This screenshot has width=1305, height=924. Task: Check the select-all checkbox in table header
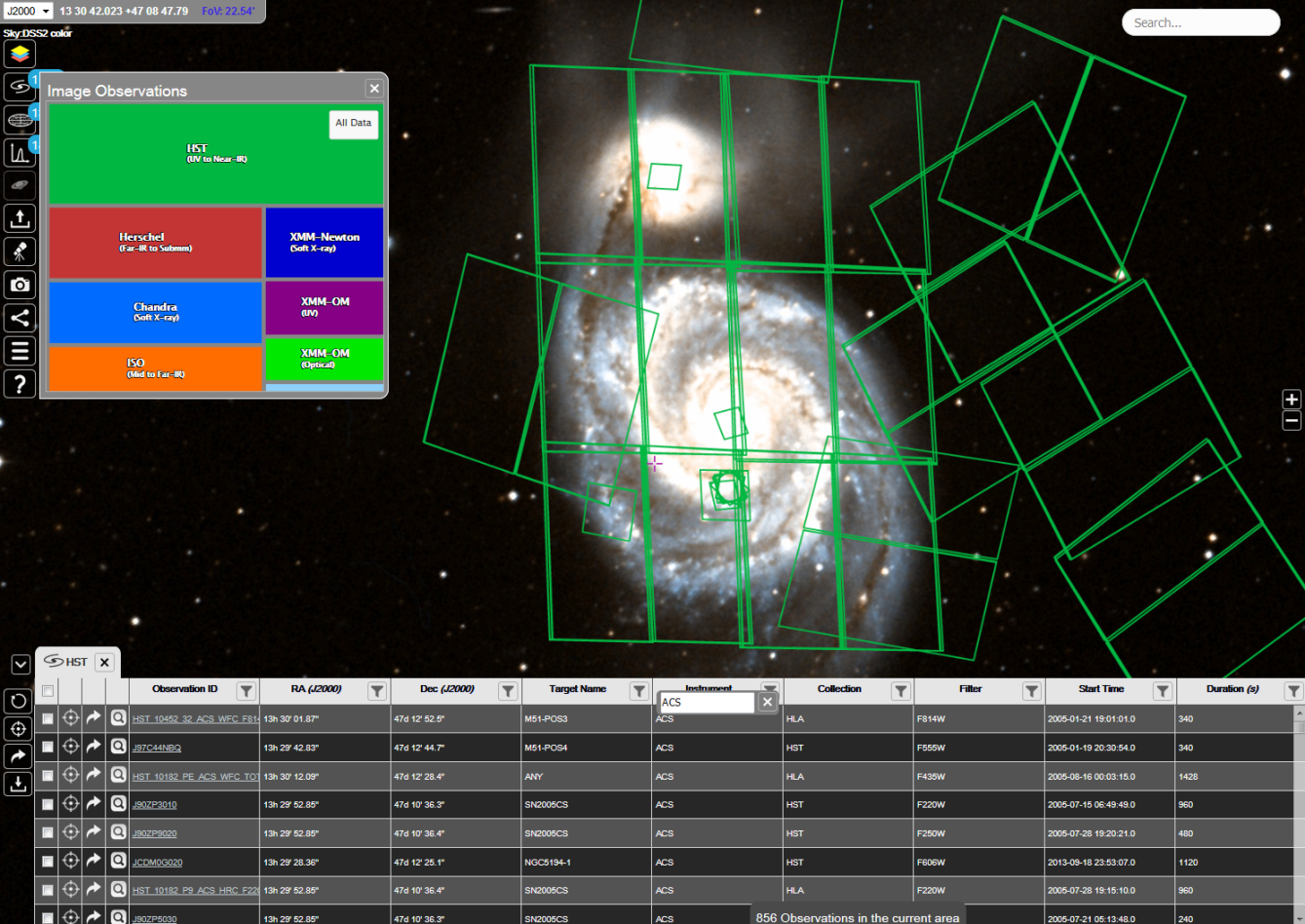coord(47,691)
